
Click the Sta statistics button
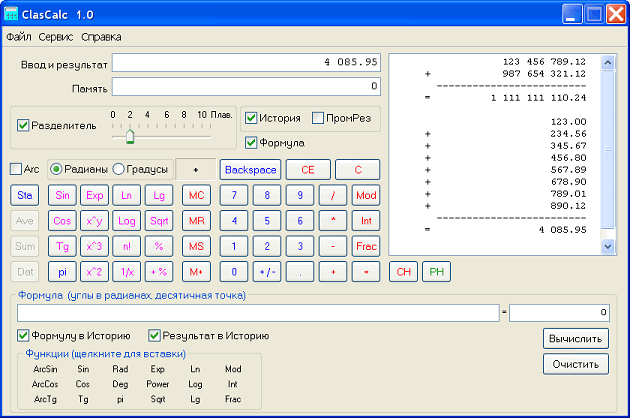[x=25, y=195]
